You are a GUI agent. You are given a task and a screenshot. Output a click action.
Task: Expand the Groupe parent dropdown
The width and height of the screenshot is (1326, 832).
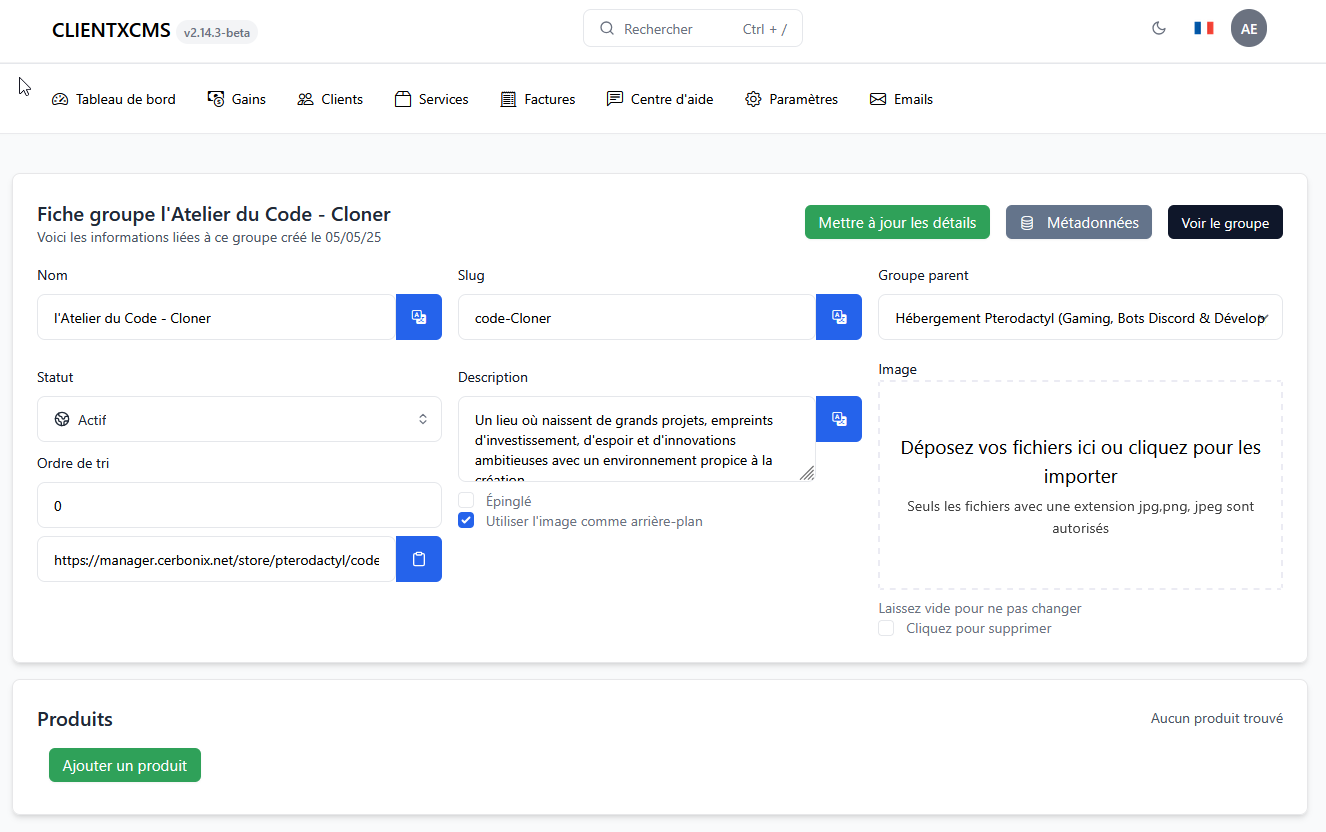pyautogui.click(x=1080, y=317)
